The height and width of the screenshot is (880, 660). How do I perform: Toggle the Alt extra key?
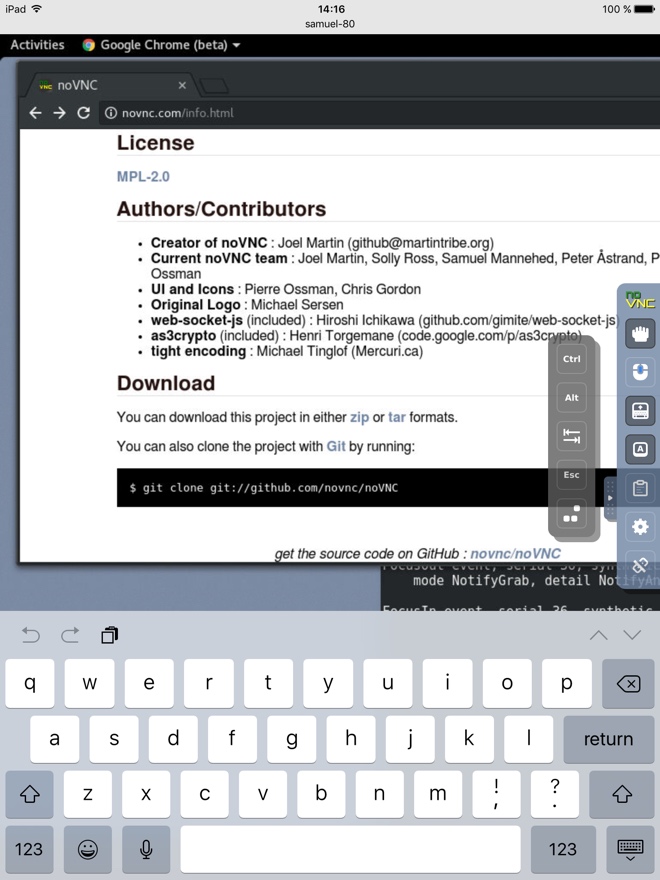(x=571, y=397)
